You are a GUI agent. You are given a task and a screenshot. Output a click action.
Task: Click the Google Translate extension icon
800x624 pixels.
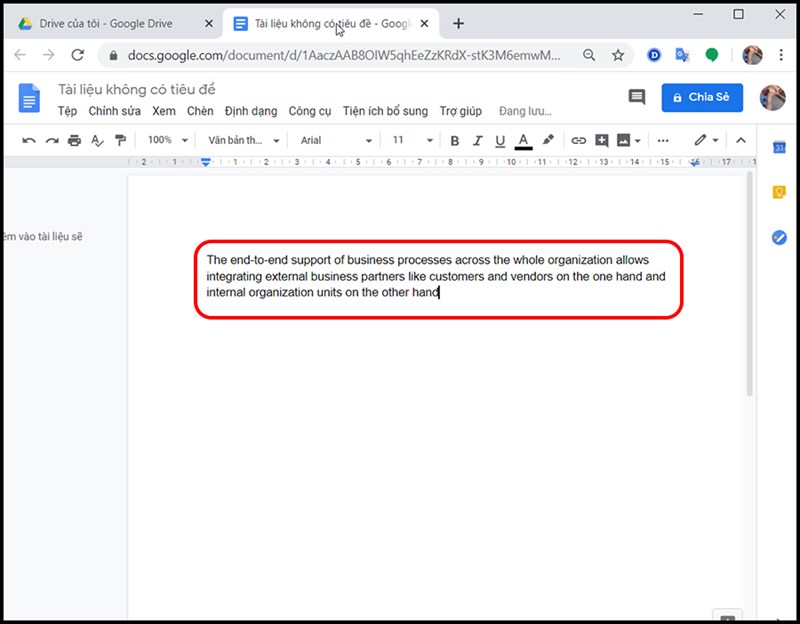click(x=682, y=55)
